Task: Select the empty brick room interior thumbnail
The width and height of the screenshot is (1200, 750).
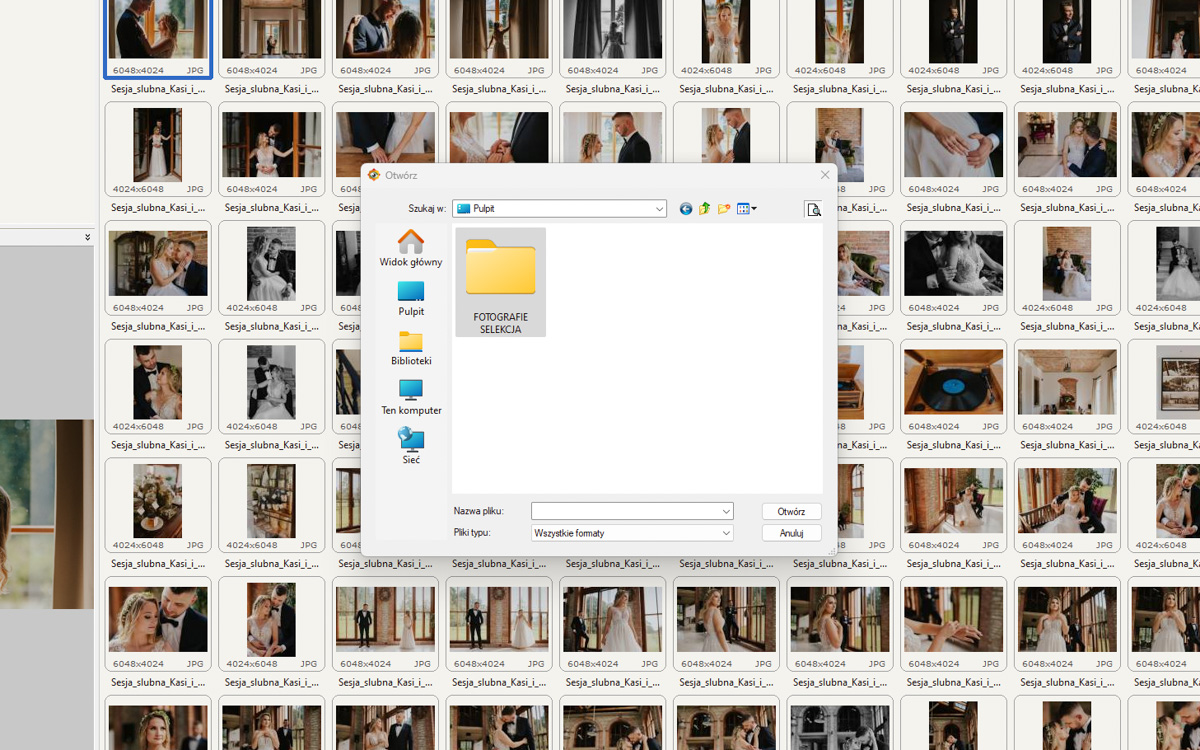Action: [x=1067, y=384]
